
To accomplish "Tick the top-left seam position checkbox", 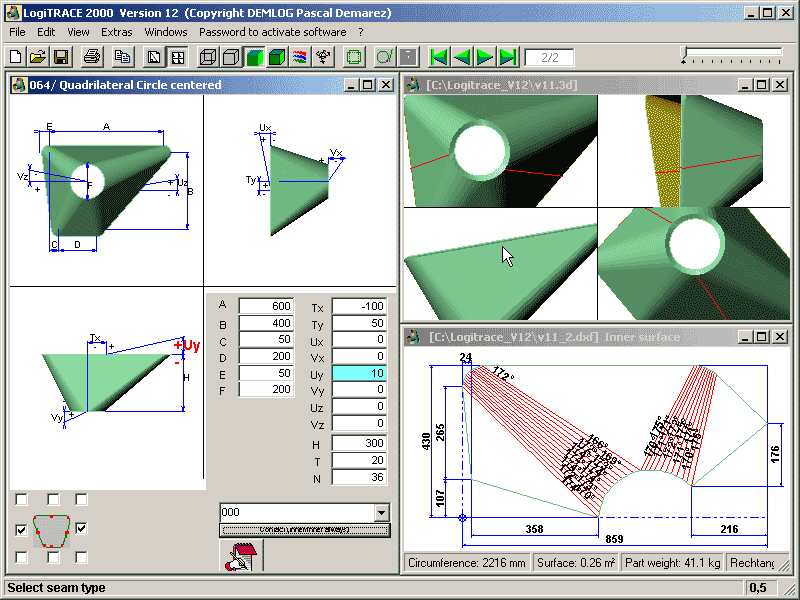I will [21, 499].
